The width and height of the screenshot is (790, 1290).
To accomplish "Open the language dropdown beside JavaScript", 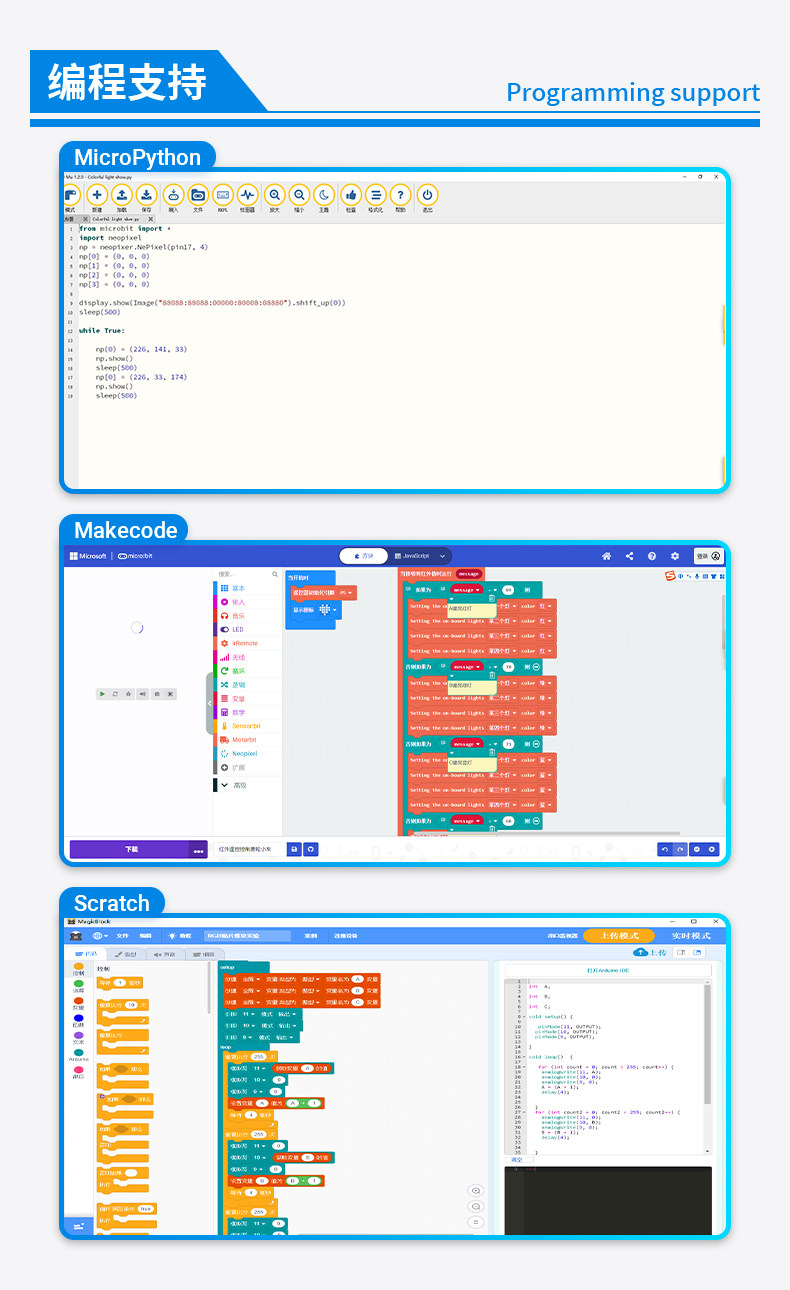I will (443, 555).
